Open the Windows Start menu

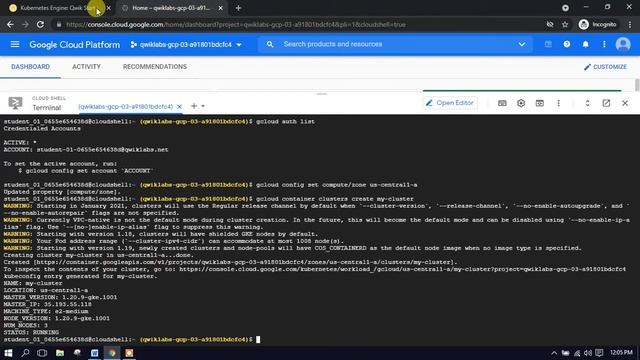[x=8, y=353]
